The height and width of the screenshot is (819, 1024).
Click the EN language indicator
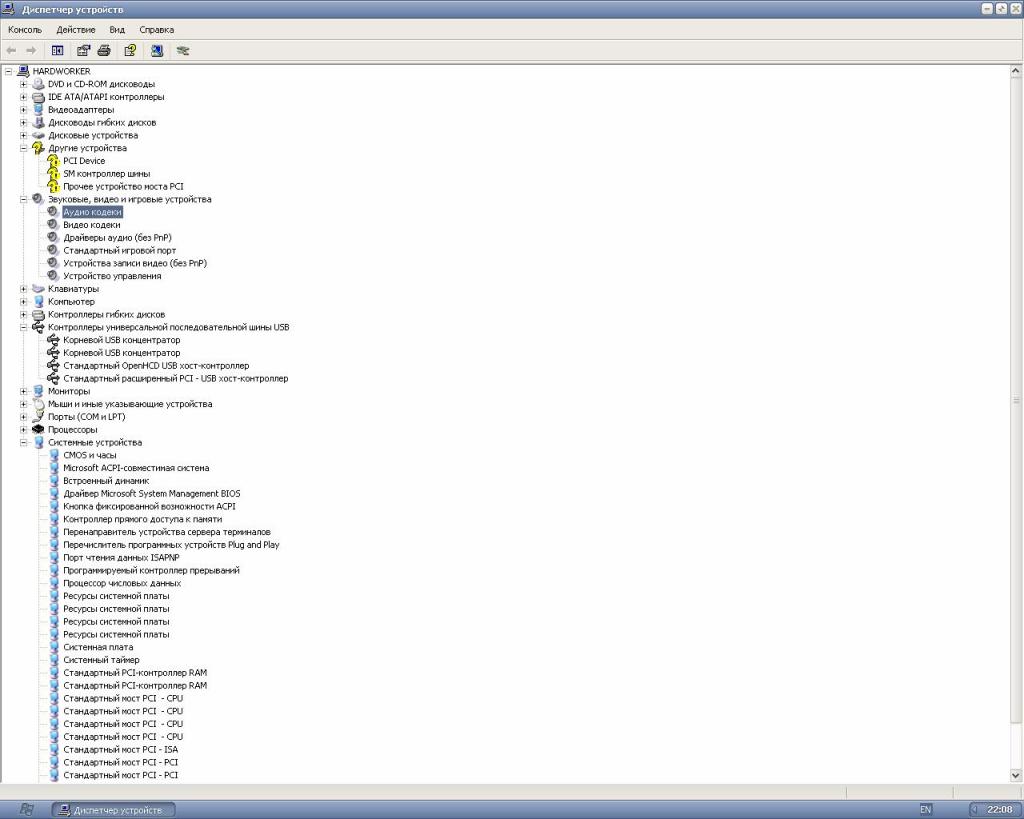coord(925,809)
